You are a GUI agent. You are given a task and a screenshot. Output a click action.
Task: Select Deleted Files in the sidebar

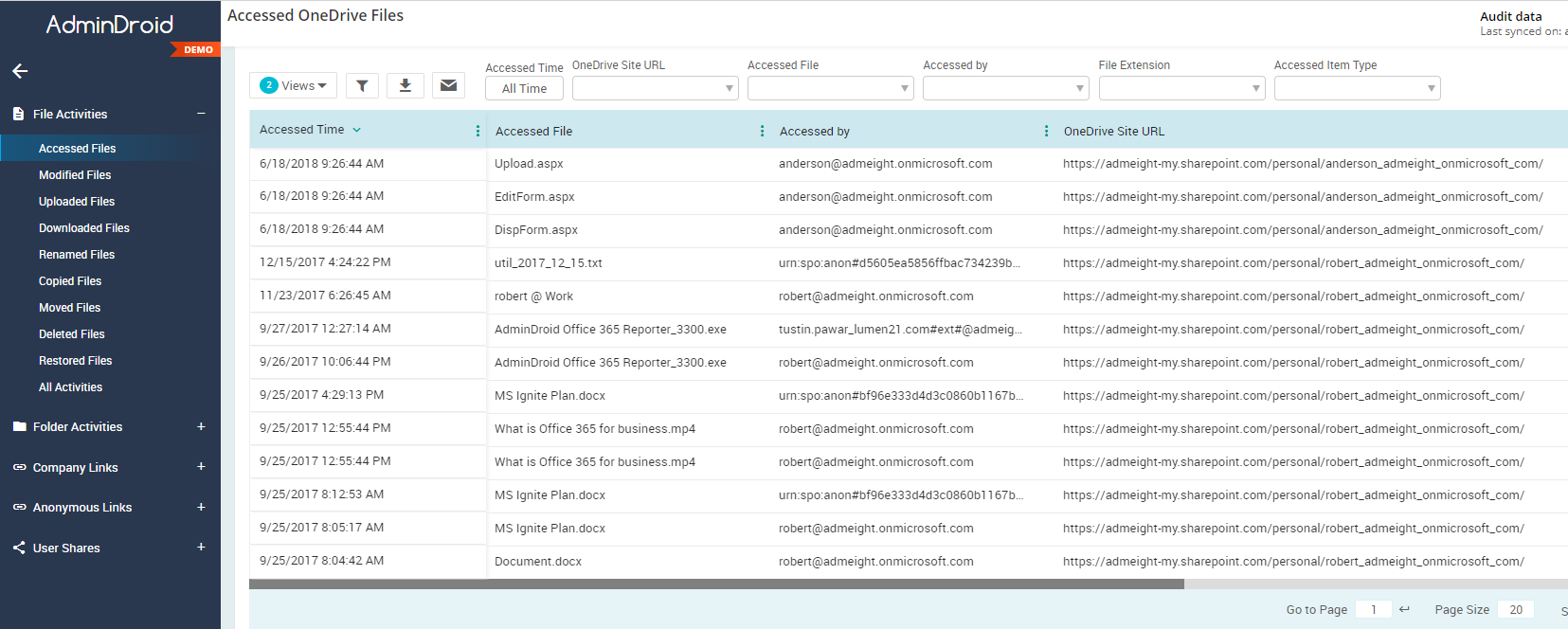72,334
